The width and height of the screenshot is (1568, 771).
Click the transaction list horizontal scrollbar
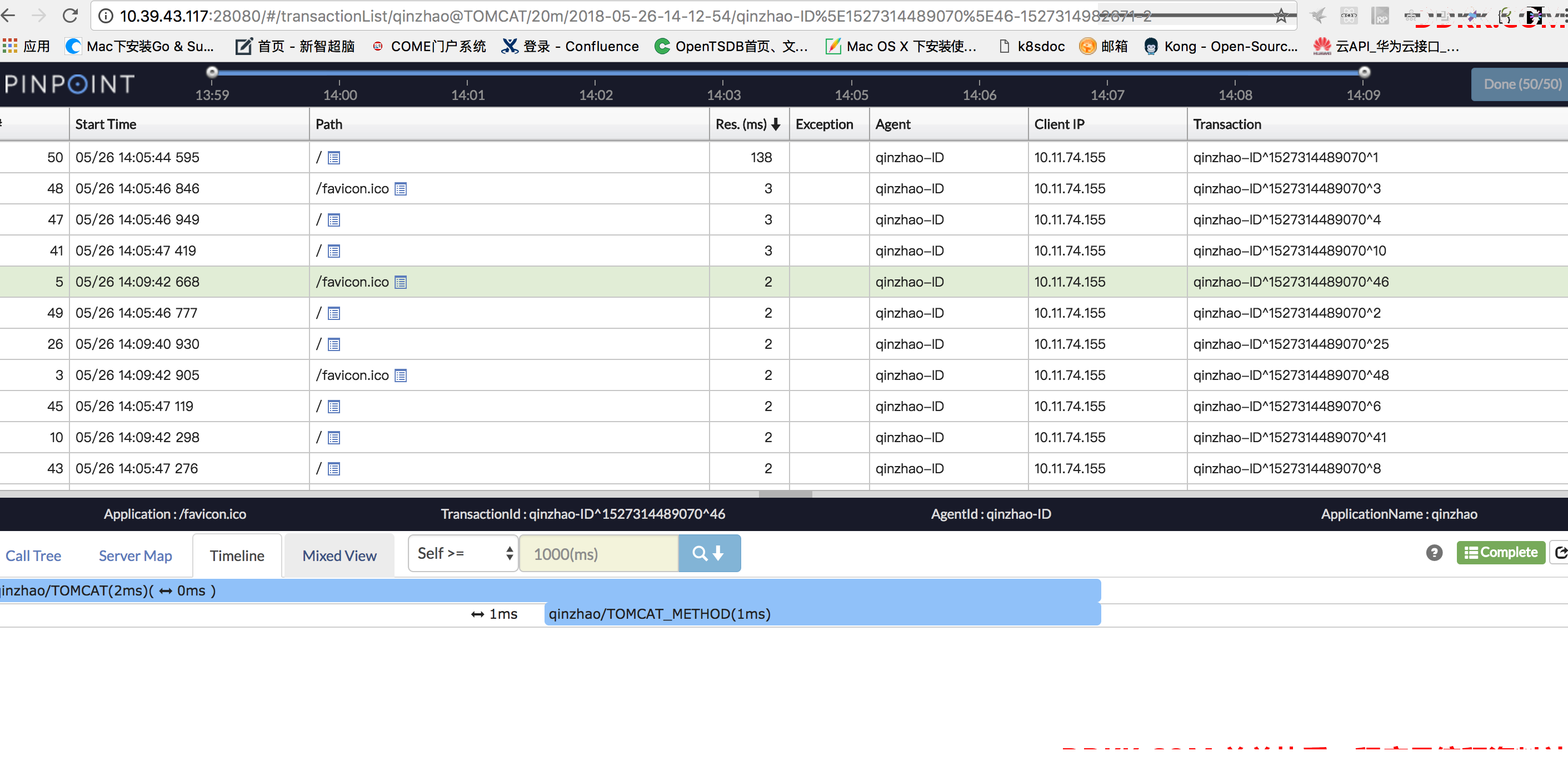click(785, 493)
